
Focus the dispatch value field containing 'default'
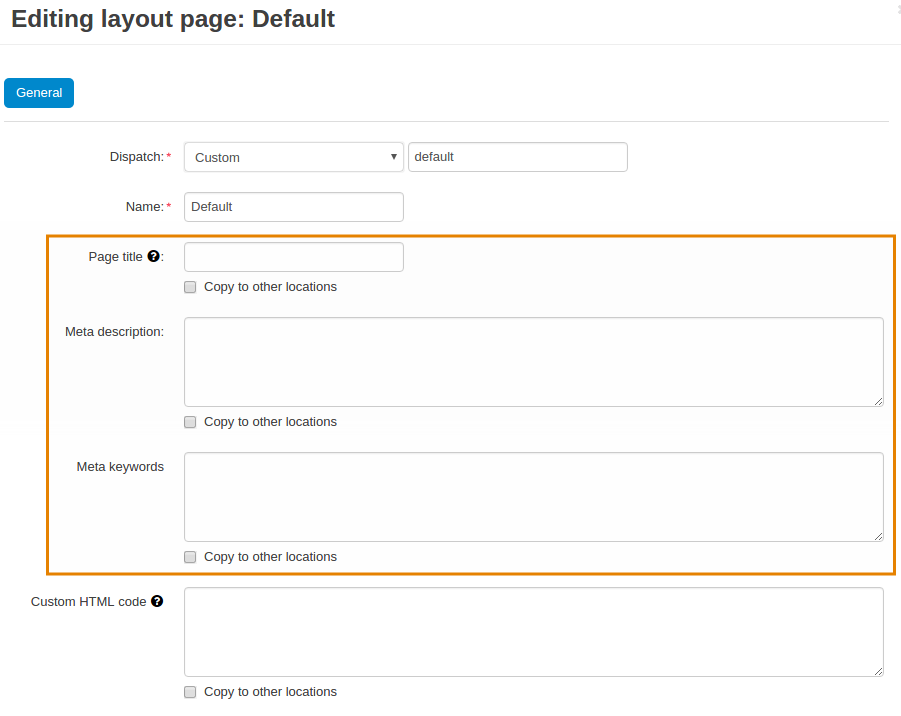click(x=518, y=157)
